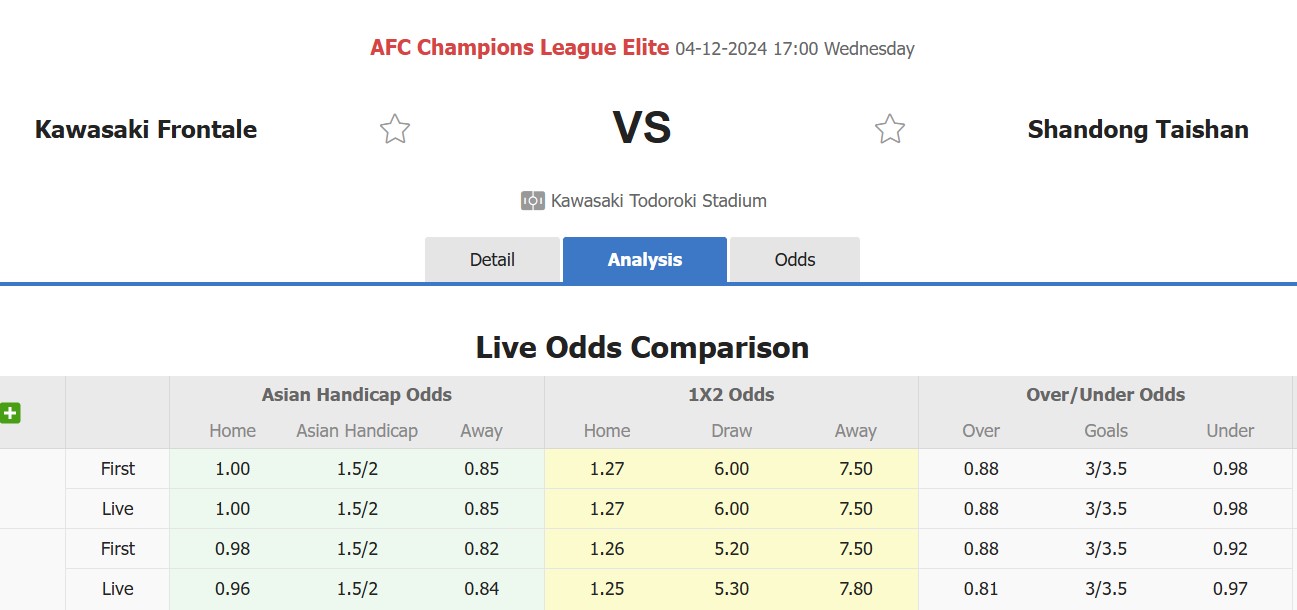The height and width of the screenshot is (610, 1297).
Task: Click the green plus expand icon
Action: pos(10,412)
